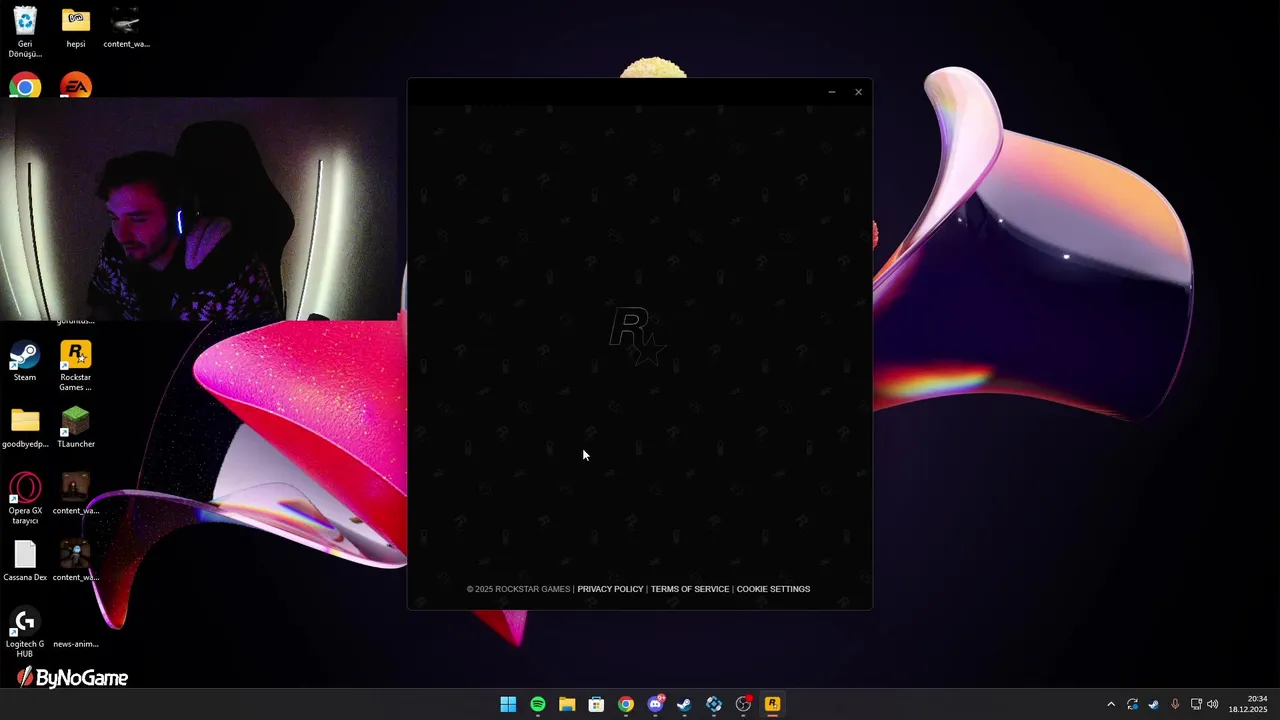The width and height of the screenshot is (1280, 720).
Task: Select content_wa... icon beside Opera GX
Action: pos(76,495)
